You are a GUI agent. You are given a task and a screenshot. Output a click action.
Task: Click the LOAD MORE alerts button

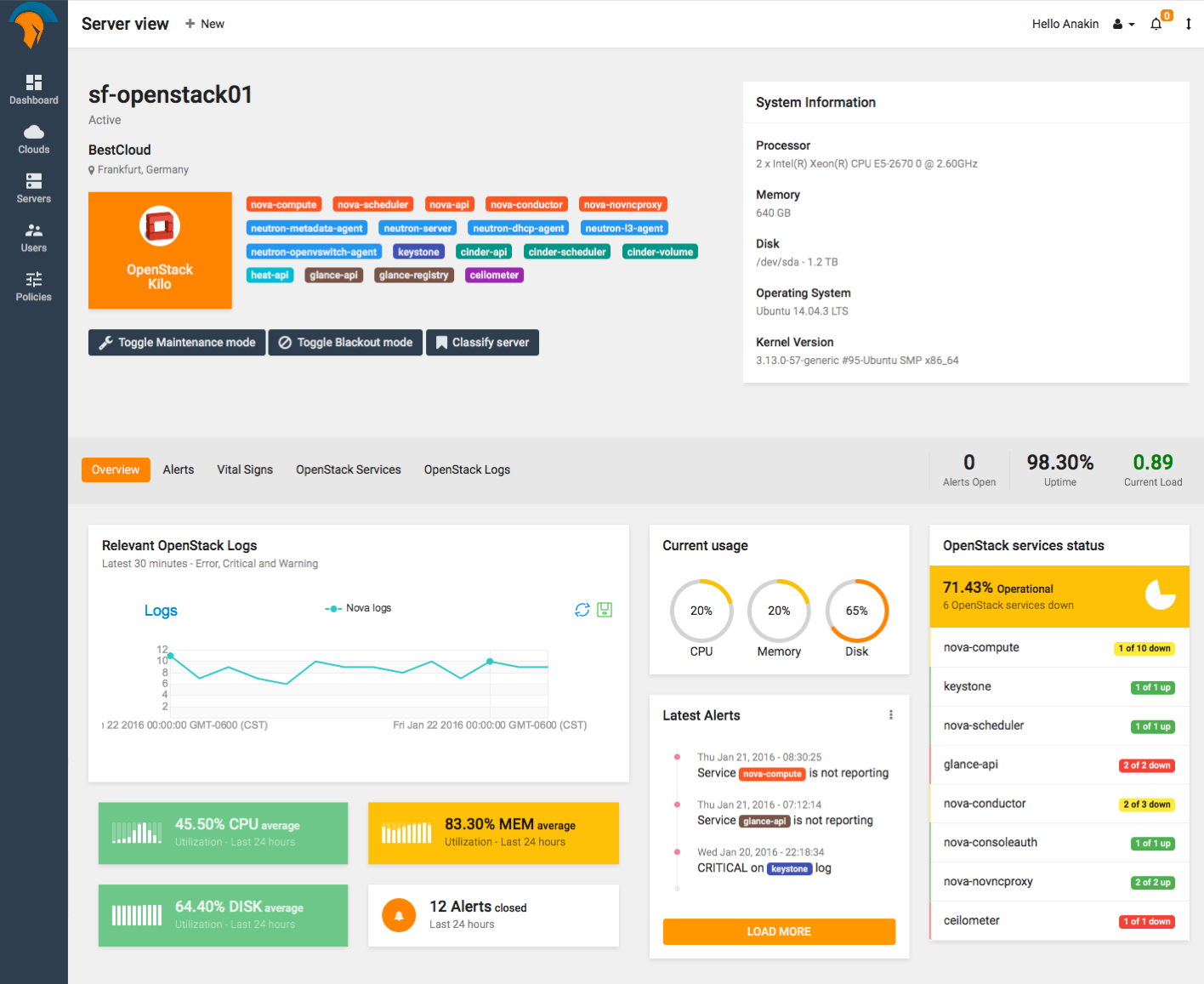pos(779,931)
